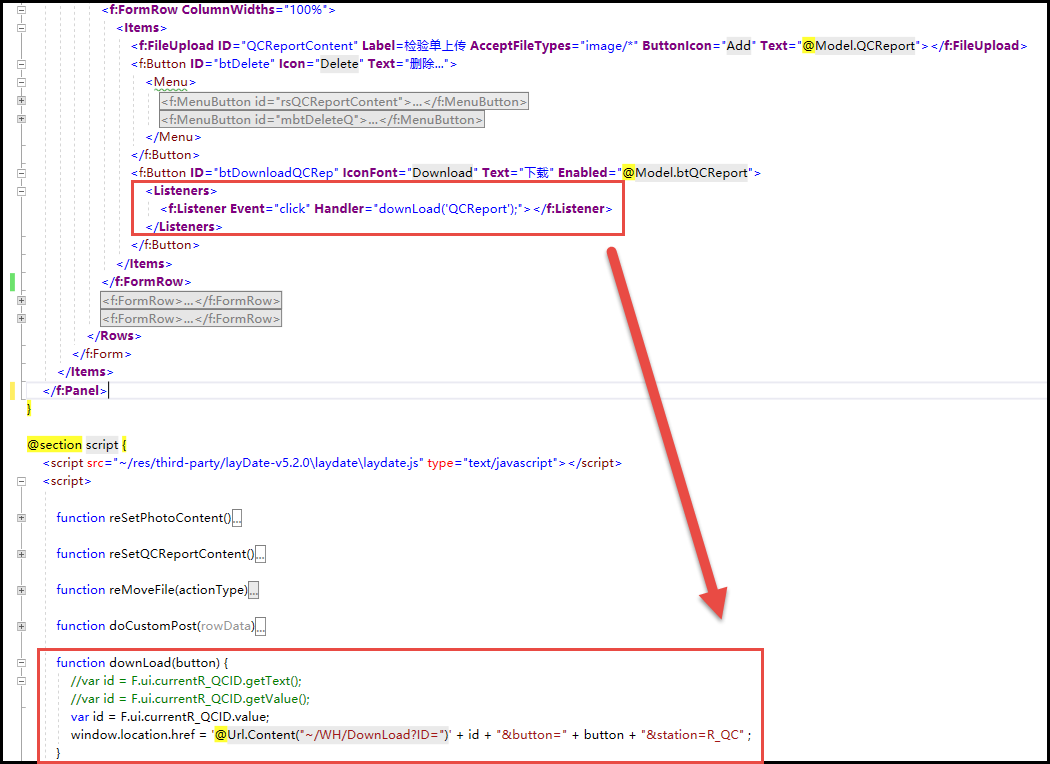The width and height of the screenshot is (1050, 764).
Task: Click the "QCReportContent" ID value
Action: pos(299,46)
